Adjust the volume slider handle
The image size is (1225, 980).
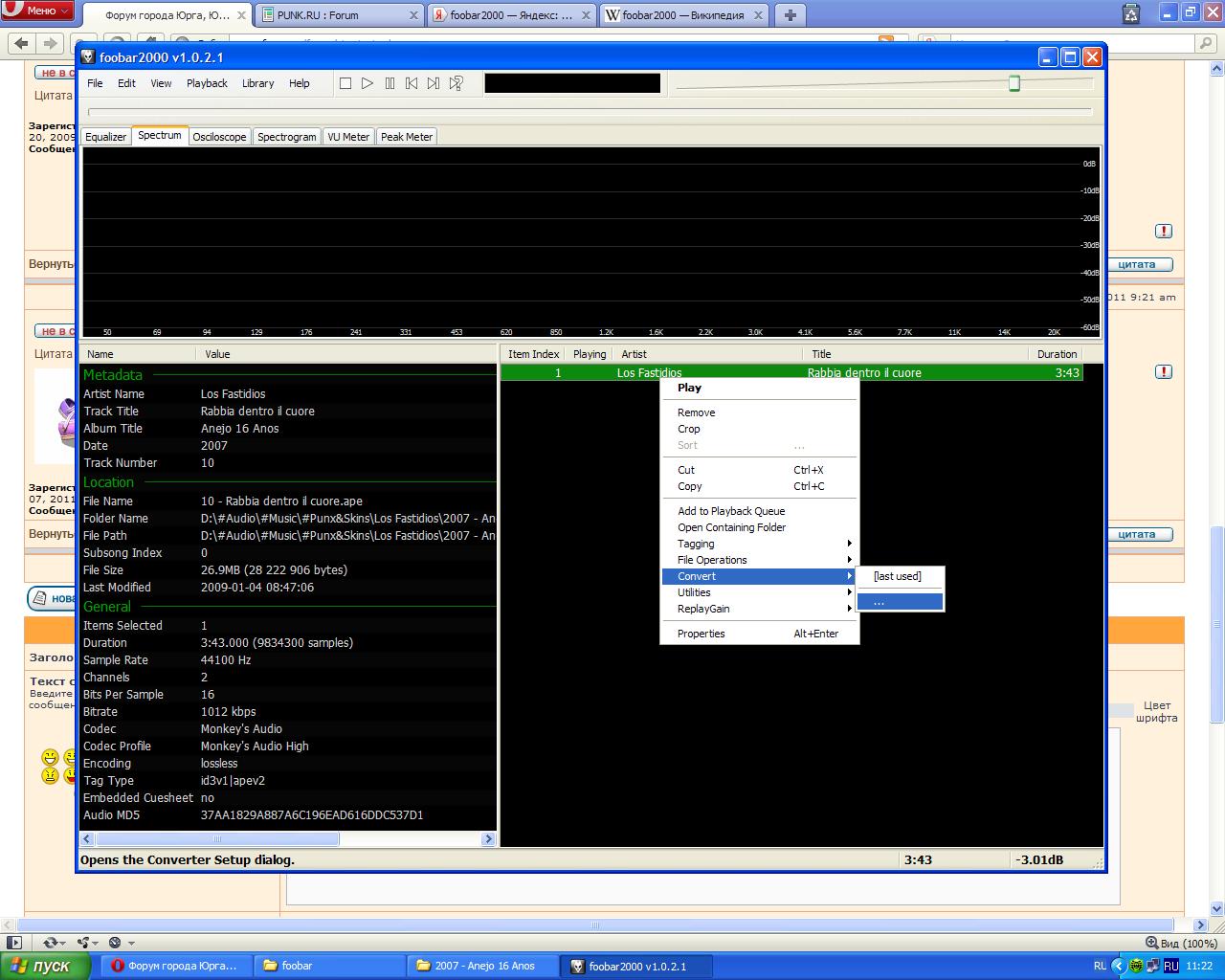pos(1014,84)
